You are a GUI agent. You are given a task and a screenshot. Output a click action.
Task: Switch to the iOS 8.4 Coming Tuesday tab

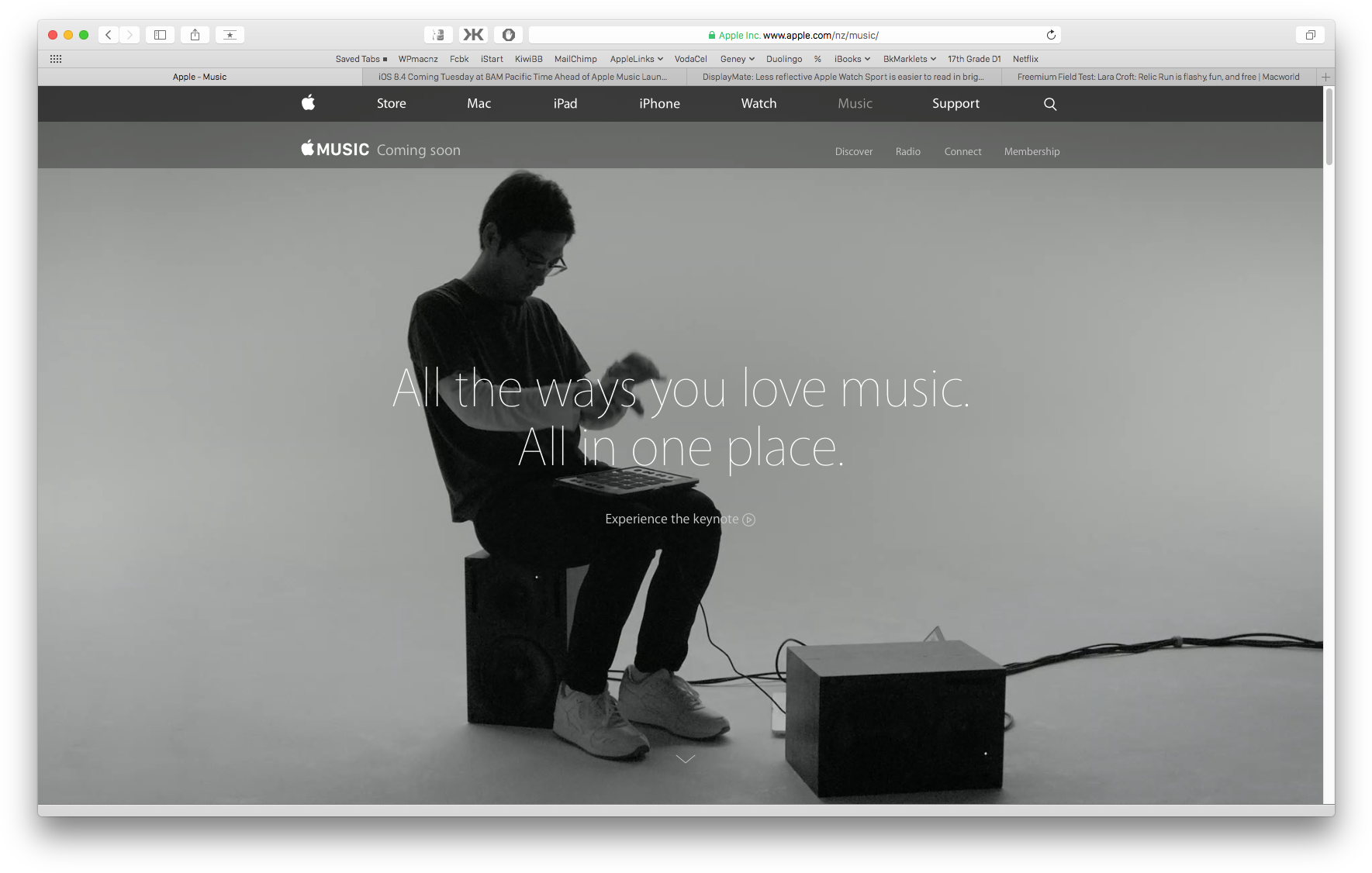coord(524,77)
